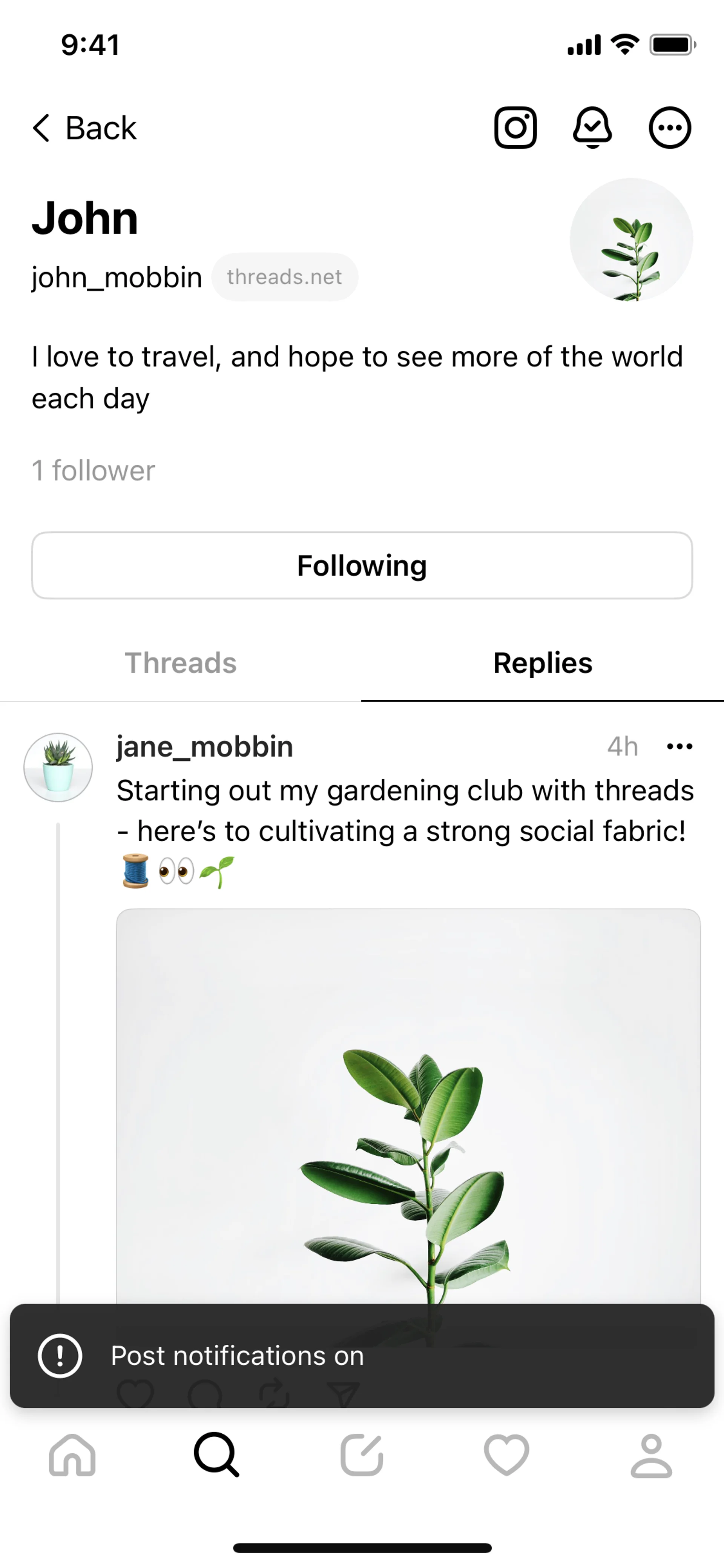Open John's linked Instagram profile icon
The width and height of the screenshot is (724, 1568).
[x=515, y=128]
